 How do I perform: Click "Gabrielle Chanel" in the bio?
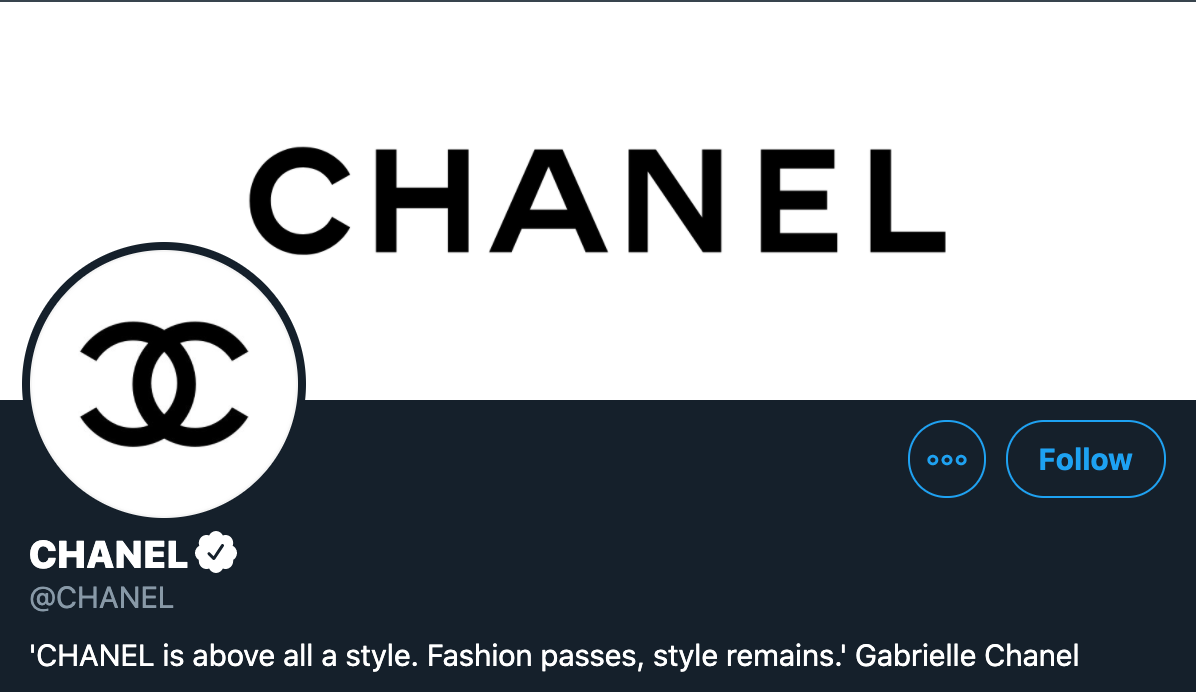click(967, 655)
